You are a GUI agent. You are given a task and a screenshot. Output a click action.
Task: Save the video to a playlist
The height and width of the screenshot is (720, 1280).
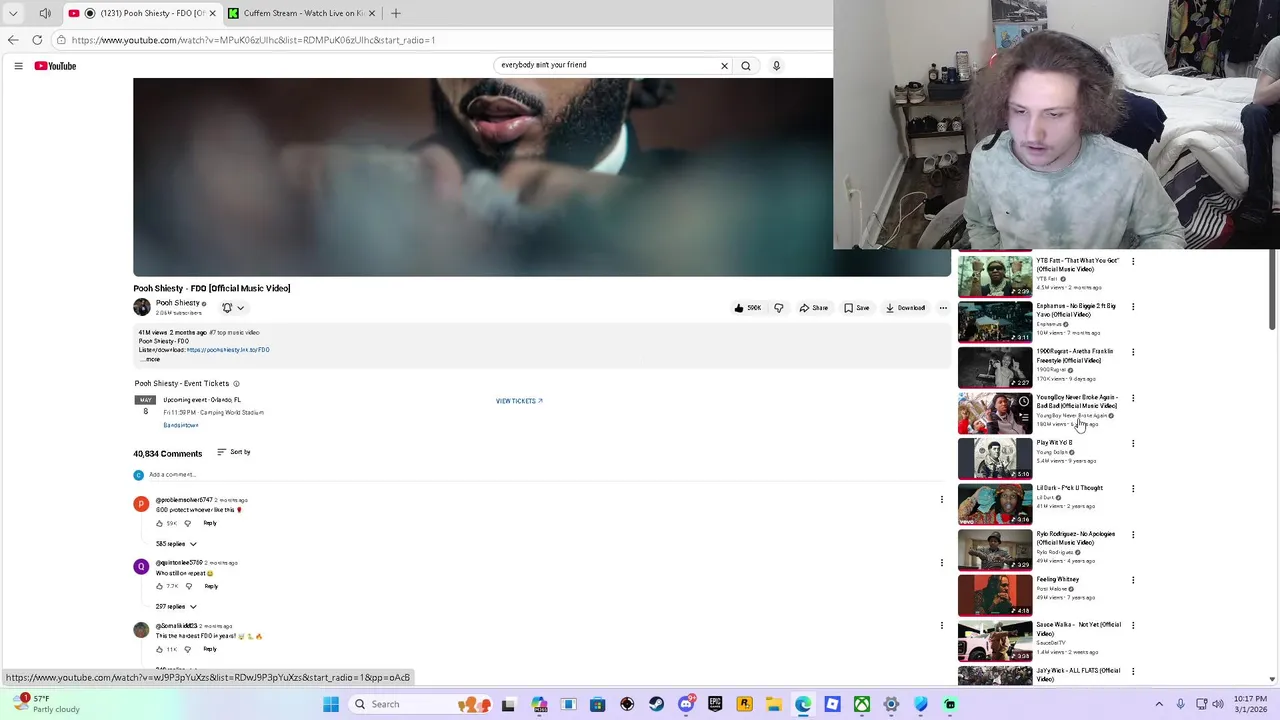pos(856,308)
